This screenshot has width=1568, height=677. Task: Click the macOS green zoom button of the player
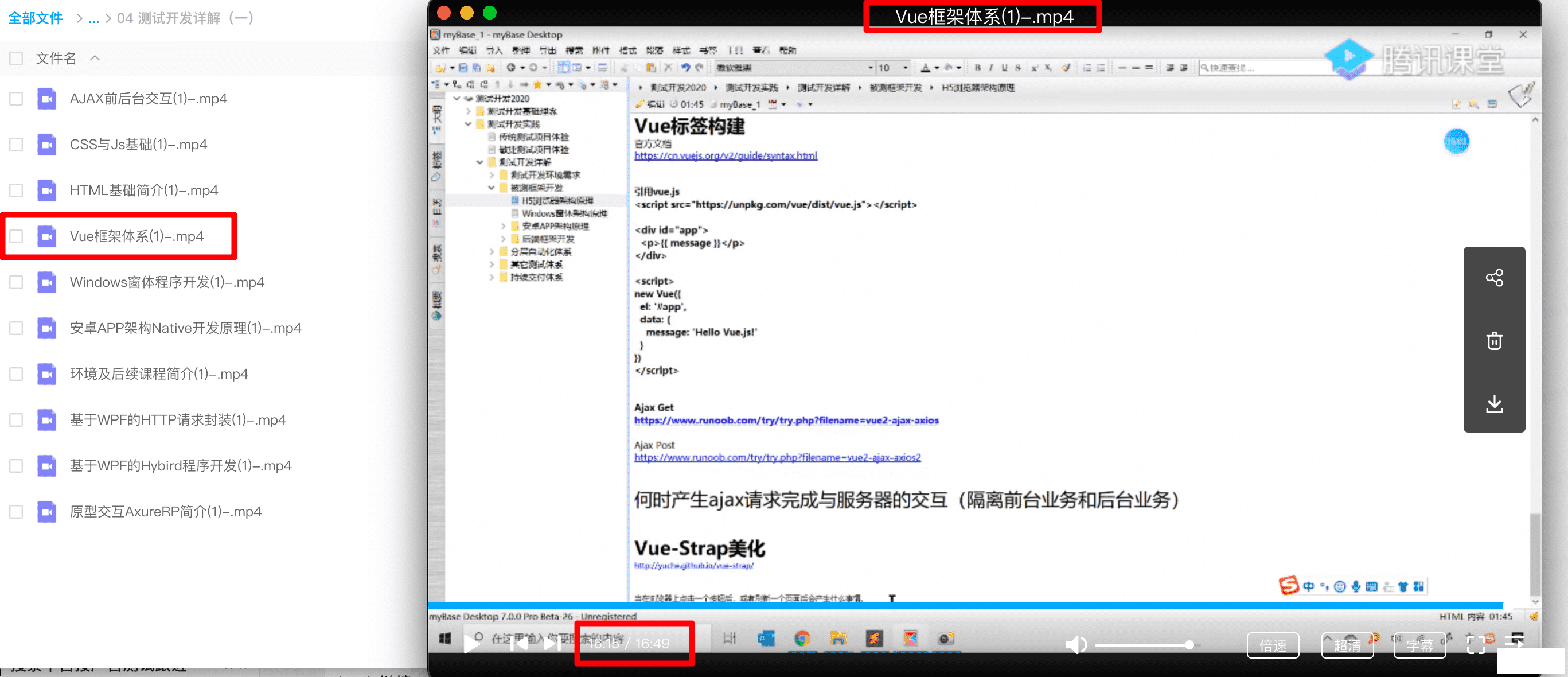click(489, 12)
